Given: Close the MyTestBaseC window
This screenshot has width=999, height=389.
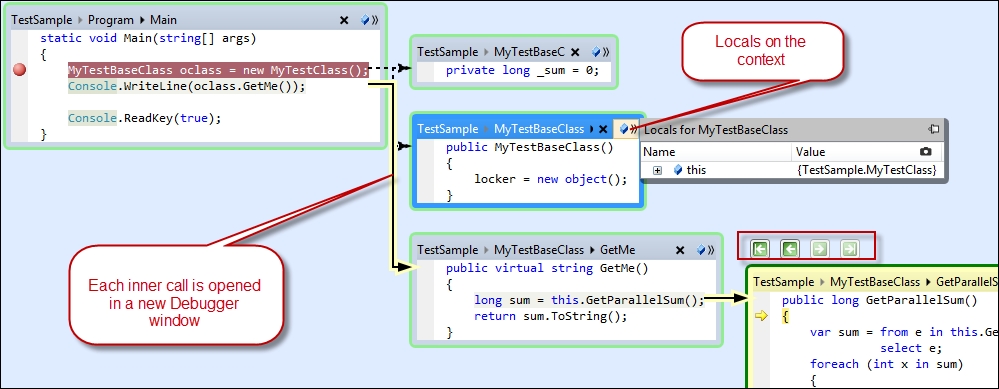Looking at the screenshot, I should pos(575,52).
